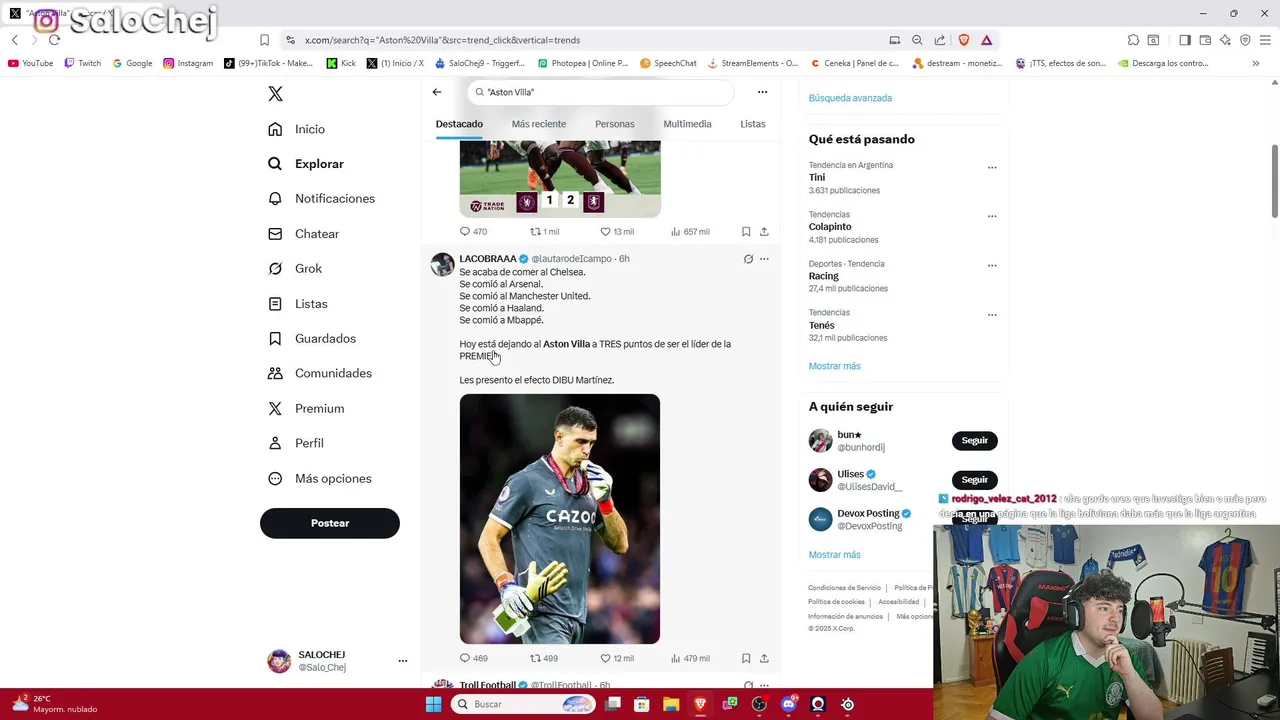Open the options menu for the Tini trend
The image size is (1280, 720).
992,168
